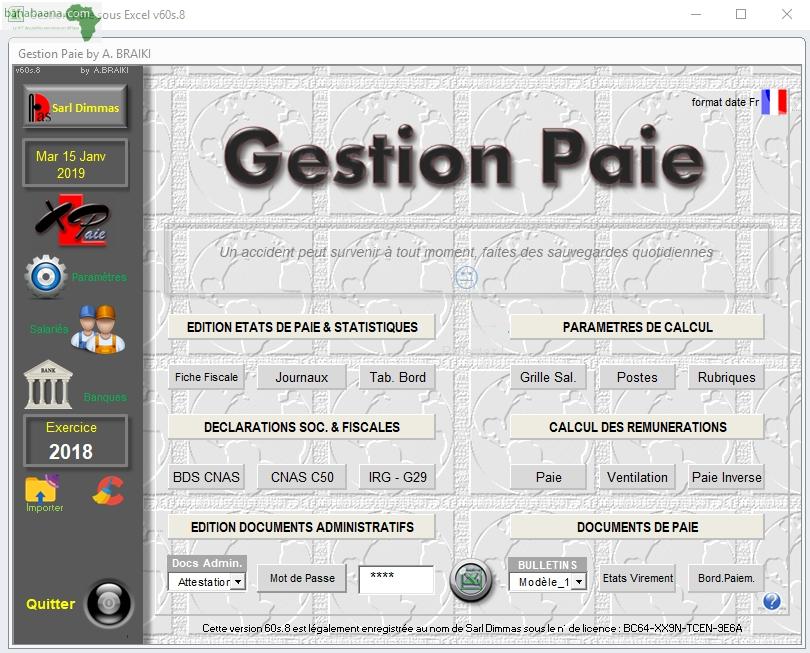Click the EDITION DOCUMENTS ADMINISTRATIFS header

302,527
